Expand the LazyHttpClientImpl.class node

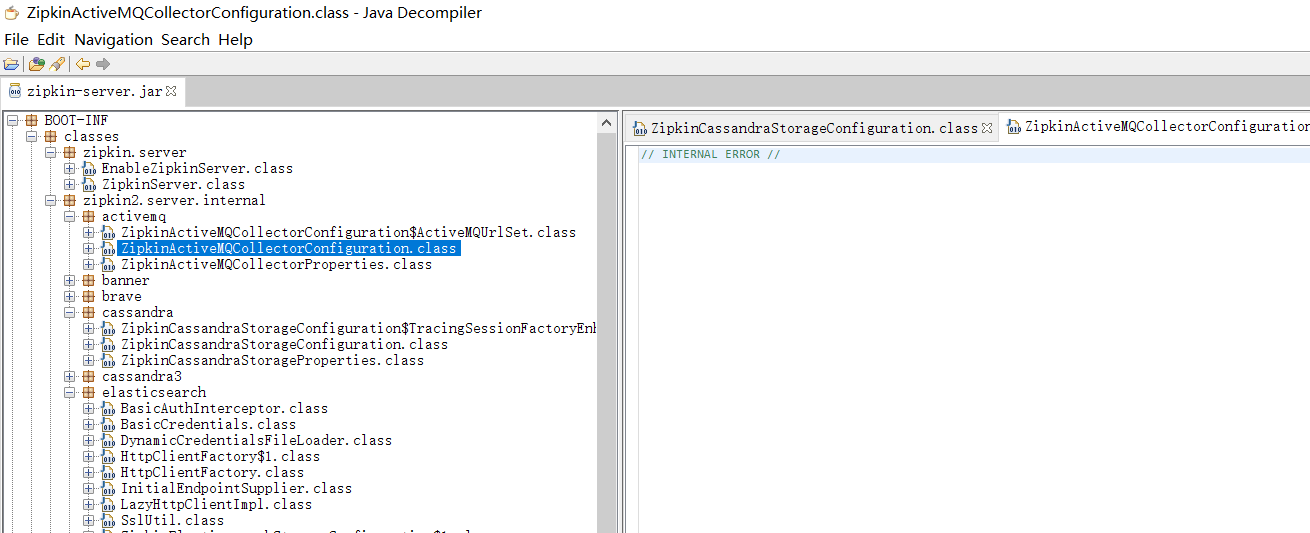click(88, 504)
